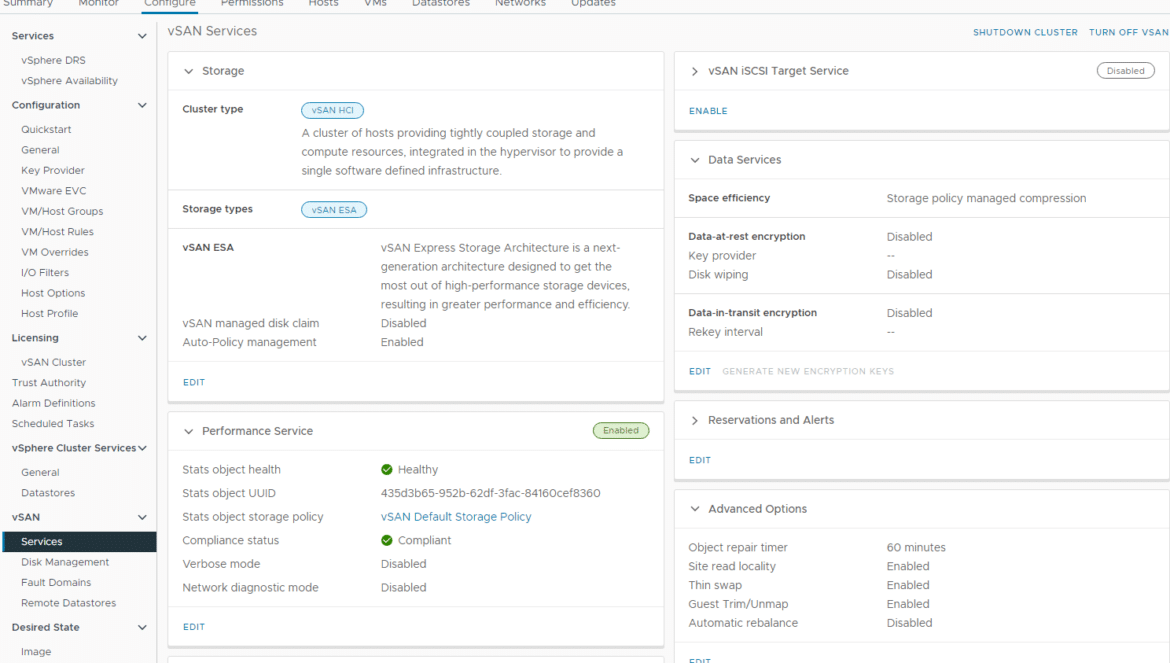
Task: Switch to the Summary tab
Action: (x=28, y=4)
